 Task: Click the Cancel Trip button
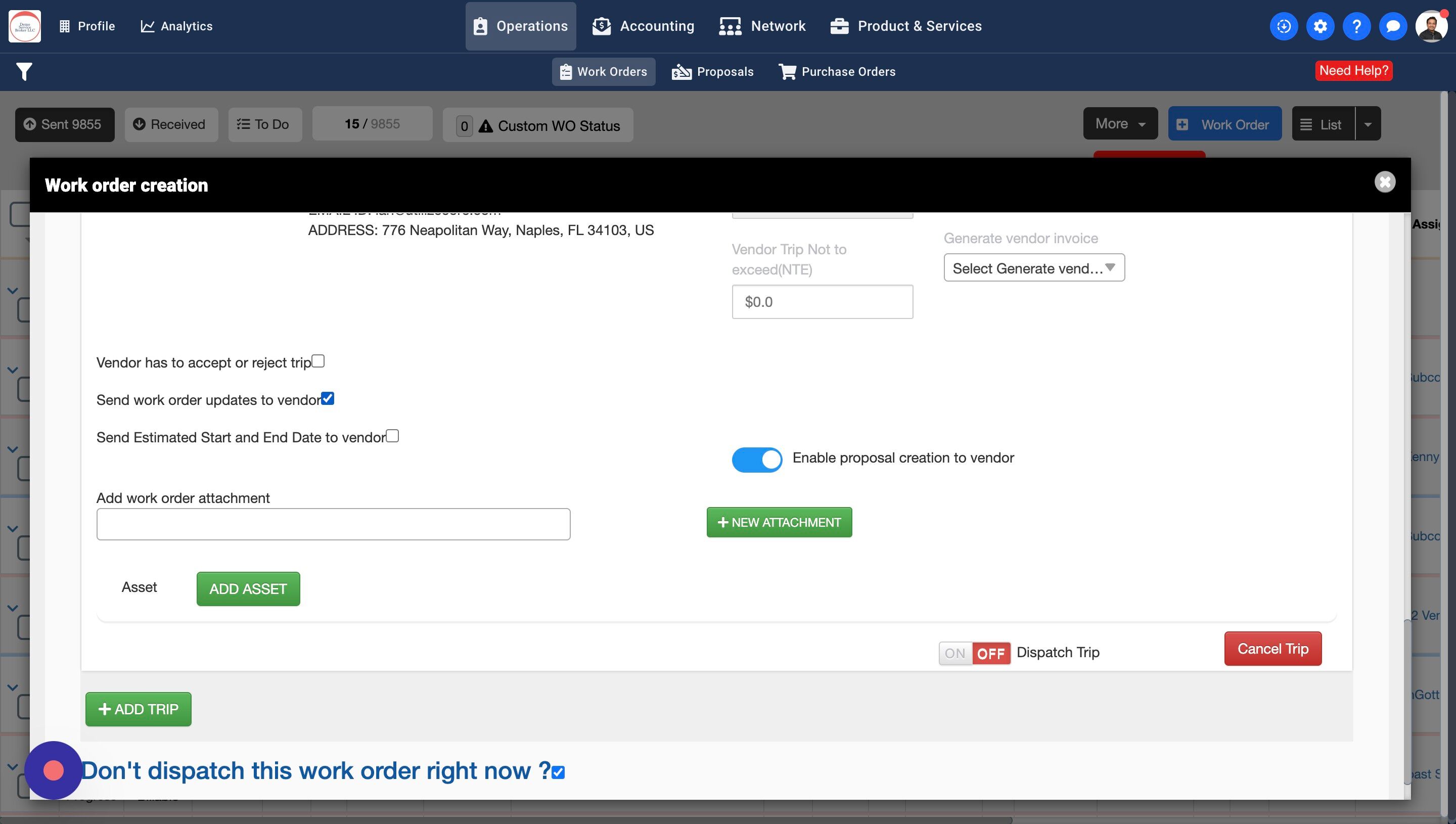(x=1272, y=649)
